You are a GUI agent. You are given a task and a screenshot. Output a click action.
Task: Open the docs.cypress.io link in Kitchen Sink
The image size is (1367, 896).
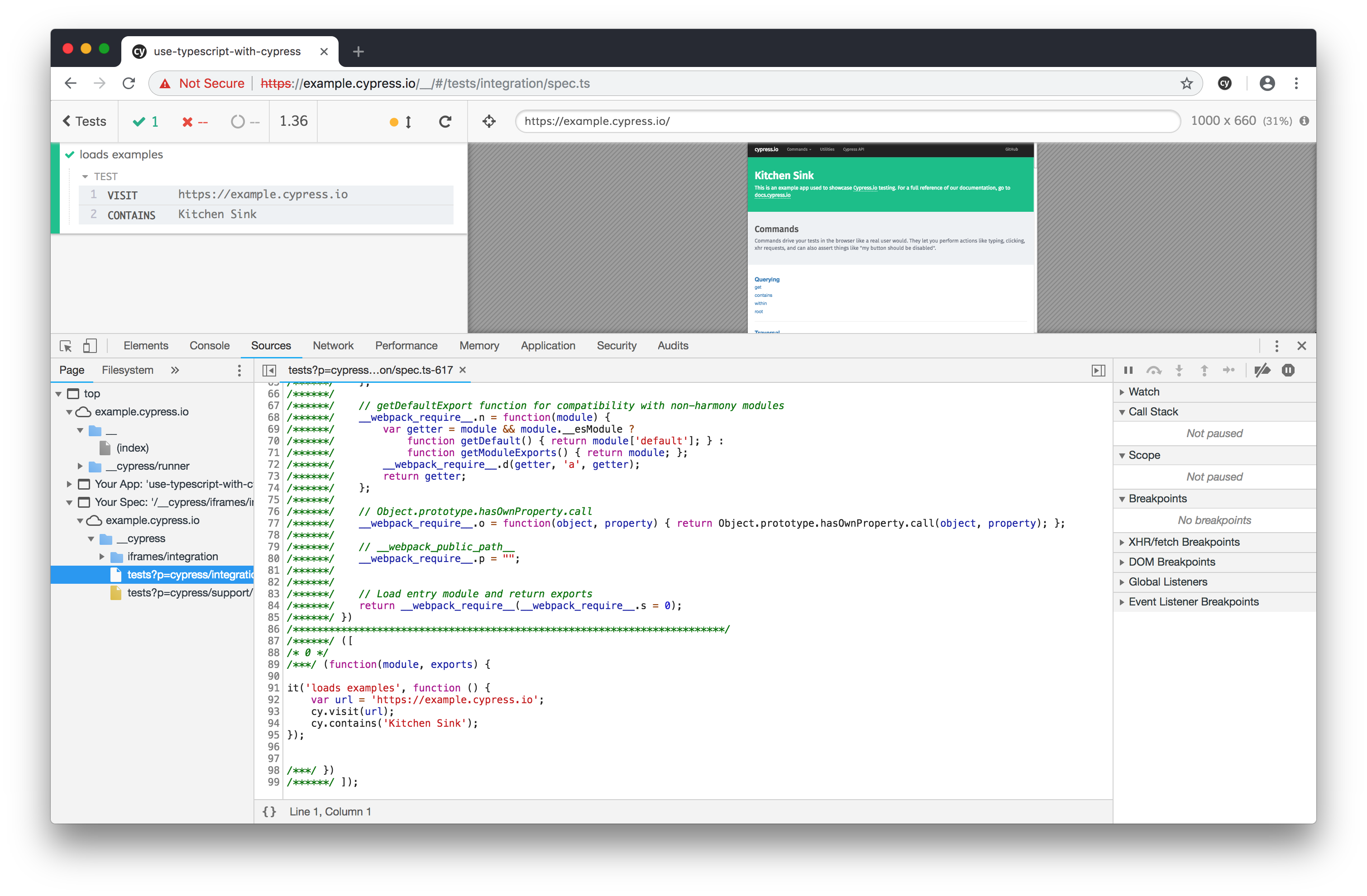773,195
